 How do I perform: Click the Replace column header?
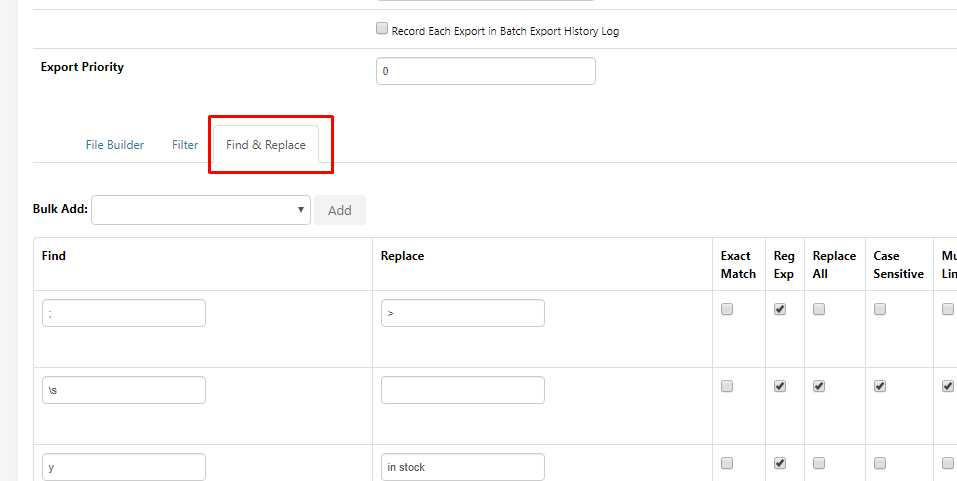point(402,256)
